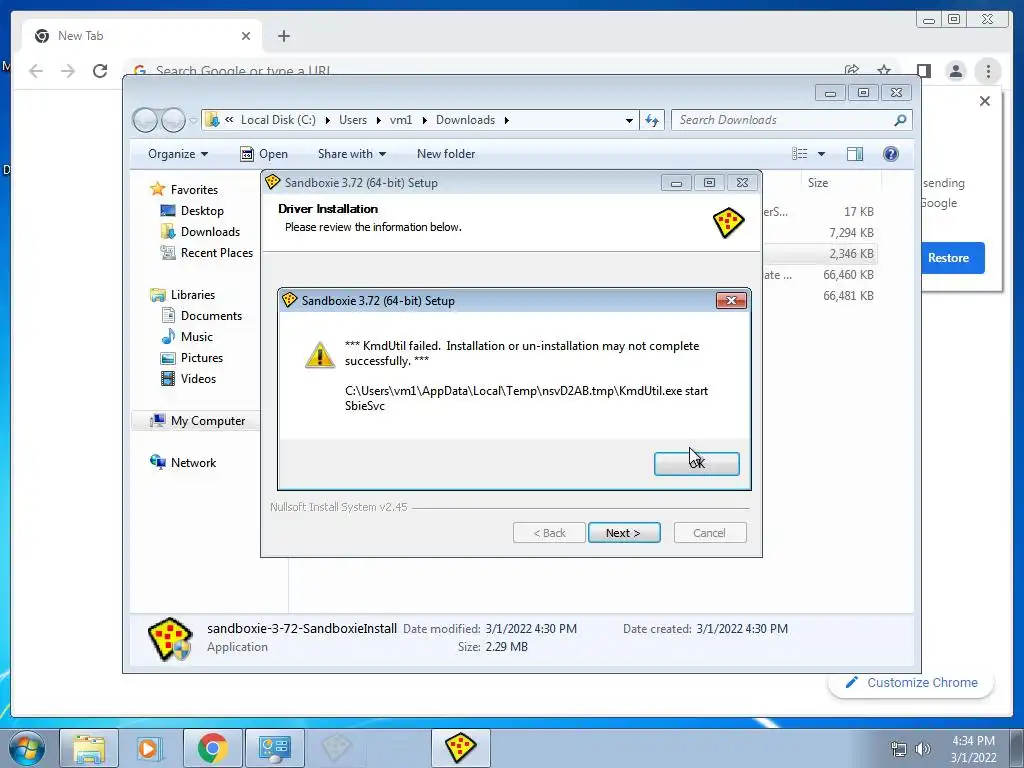The width and height of the screenshot is (1024, 768).
Task: Toggle the preview pane icon
Action: click(x=854, y=154)
